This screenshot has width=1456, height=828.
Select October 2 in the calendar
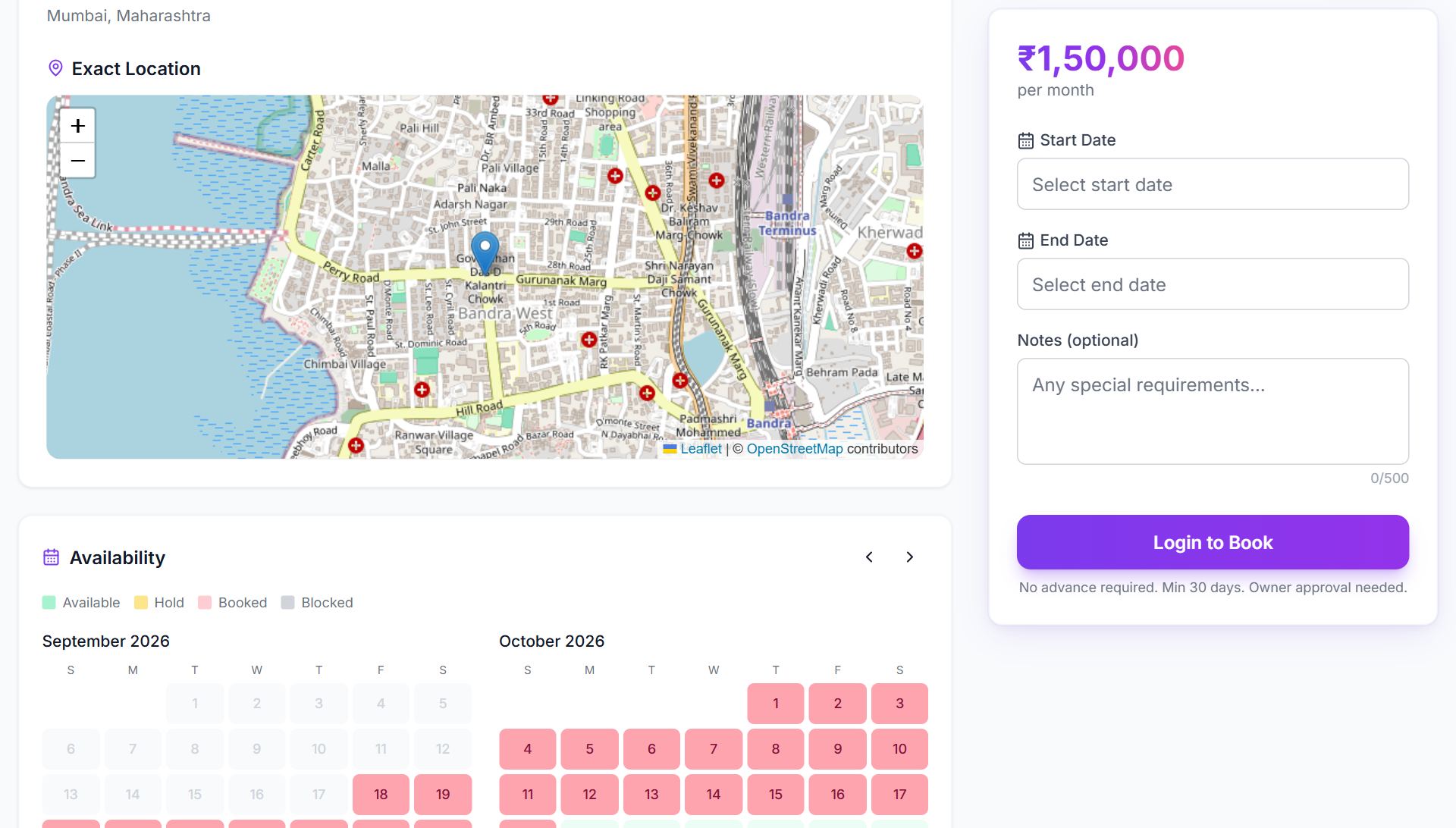[838, 703]
